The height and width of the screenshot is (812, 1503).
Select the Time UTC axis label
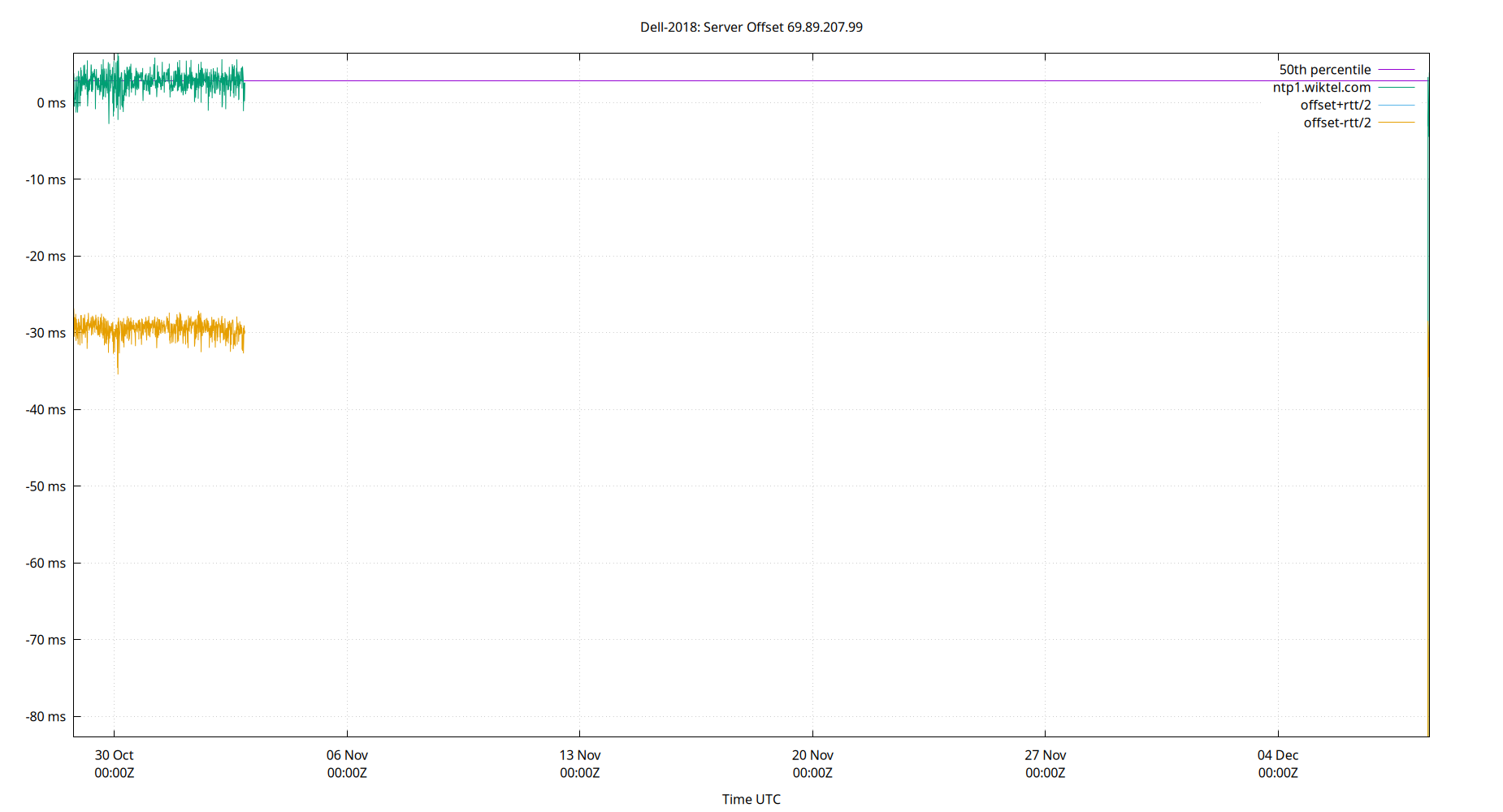point(751,799)
